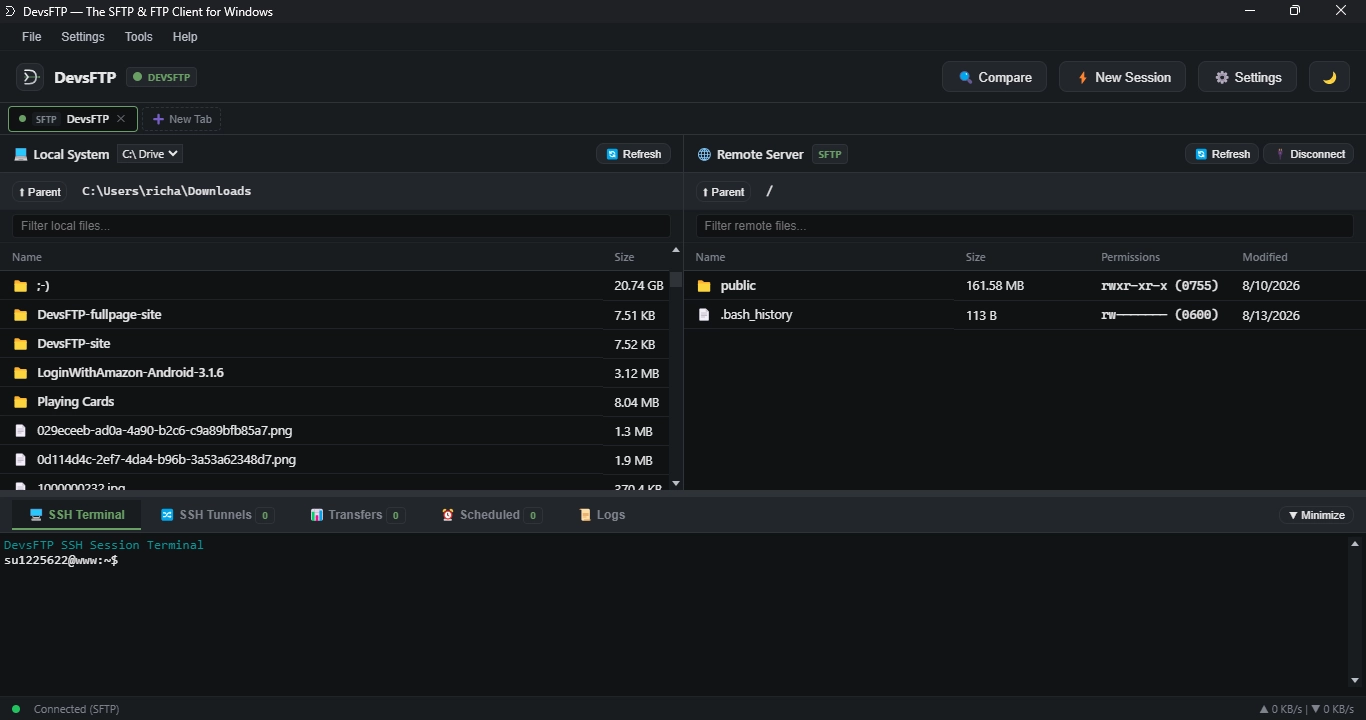The height and width of the screenshot is (720, 1366).
Task: Go to Parent folder in local pane
Action: [39, 192]
